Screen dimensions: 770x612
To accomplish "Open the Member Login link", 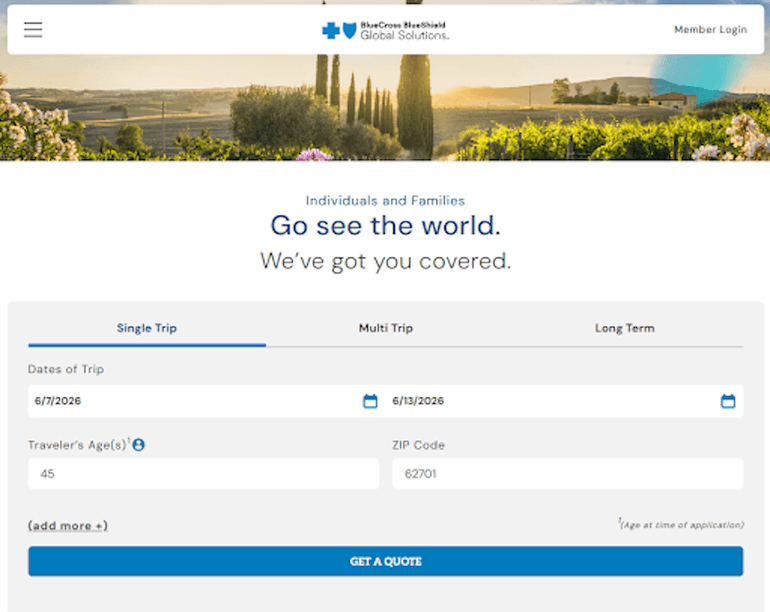I will [x=710, y=29].
